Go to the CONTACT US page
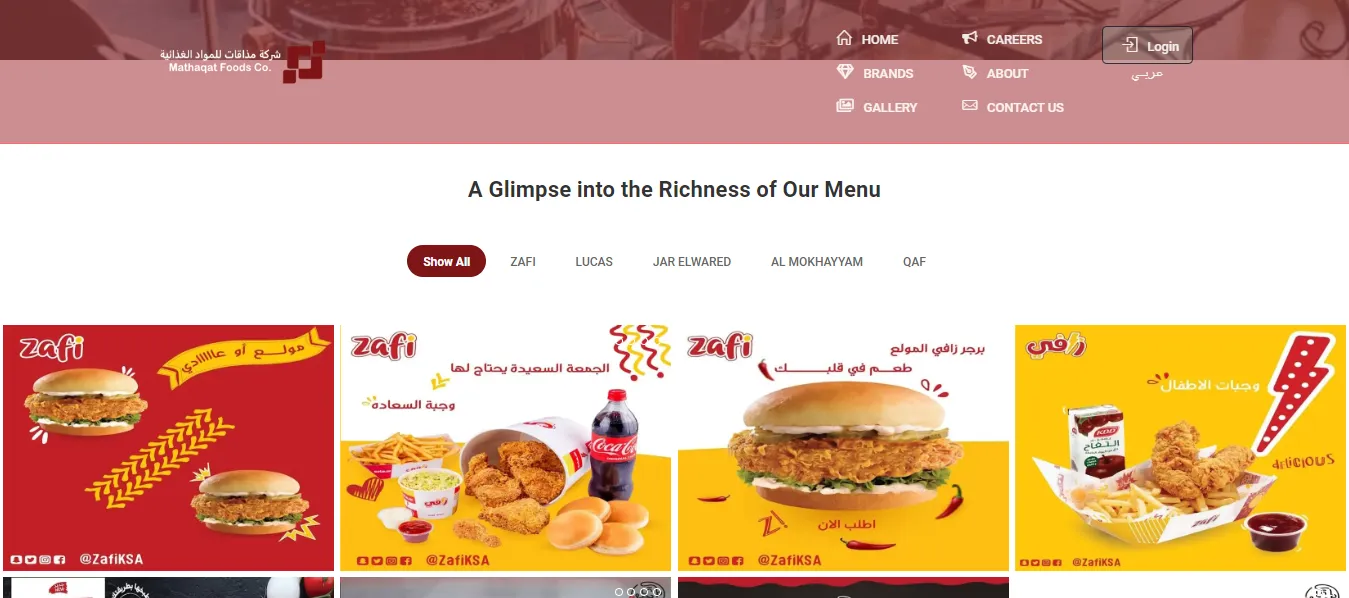1349x598 pixels. point(1025,107)
